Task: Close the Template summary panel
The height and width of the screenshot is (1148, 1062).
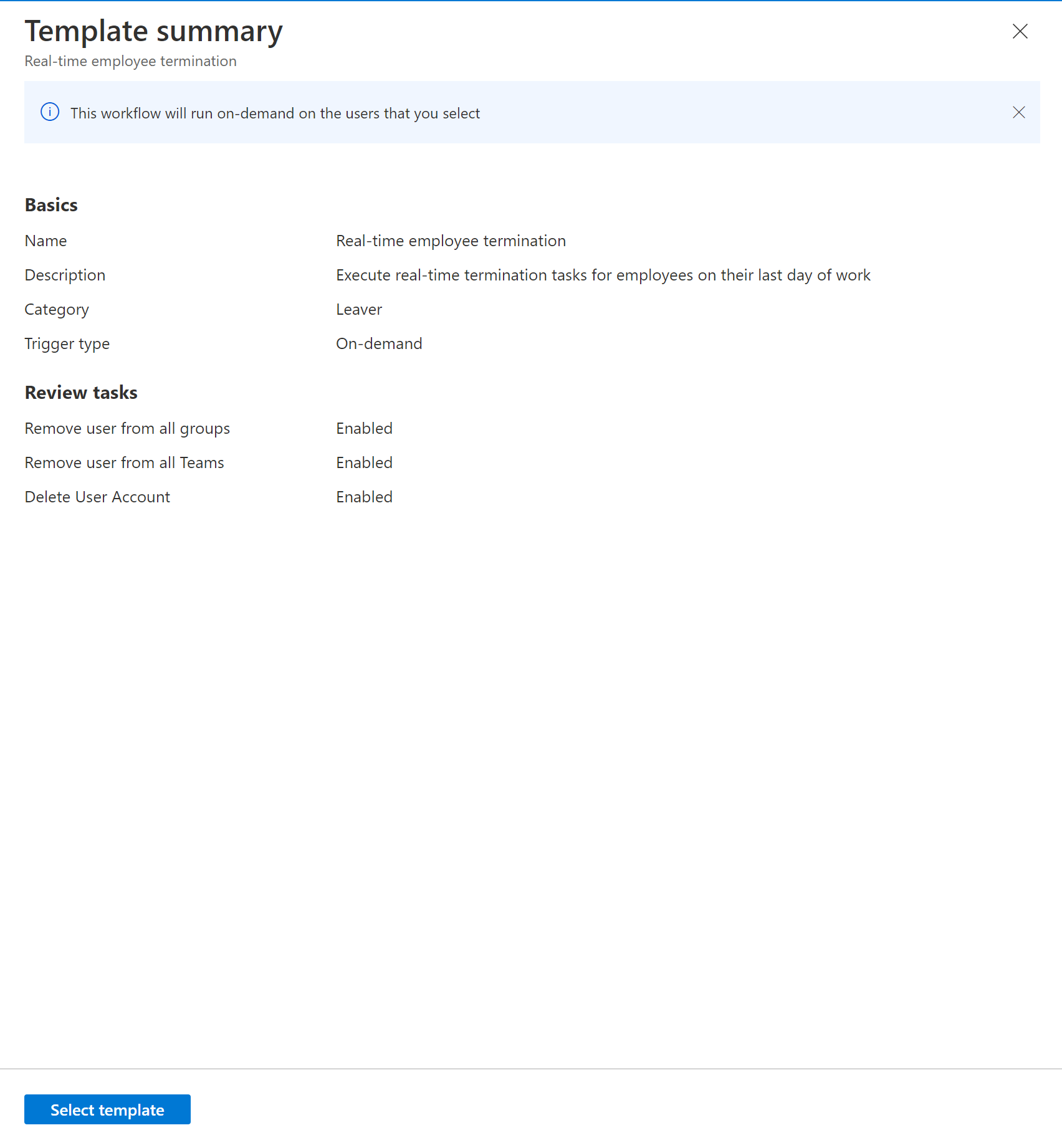Action: tap(1020, 31)
